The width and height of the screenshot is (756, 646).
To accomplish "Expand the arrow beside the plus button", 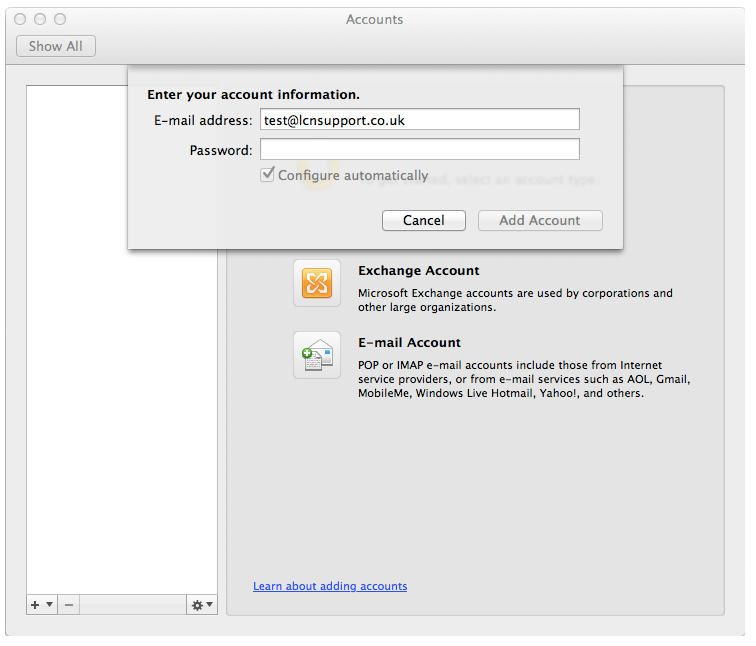I will tap(49, 605).
